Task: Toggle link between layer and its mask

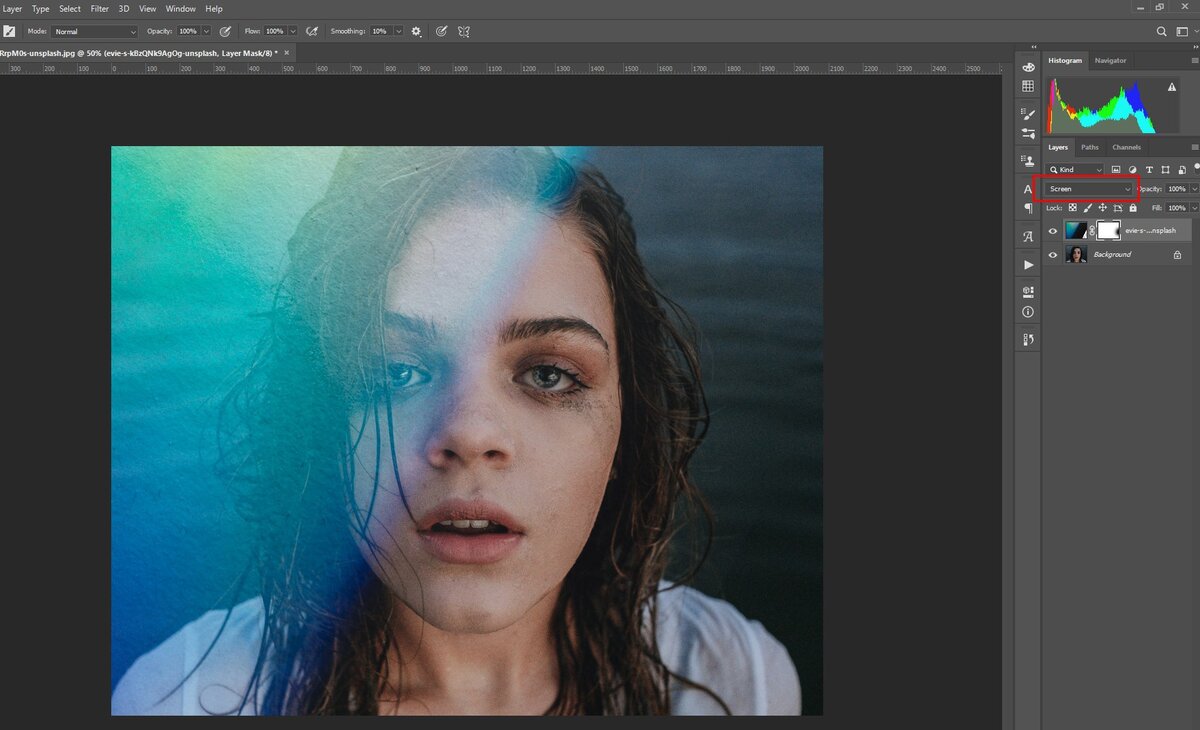Action: point(1092,231)
